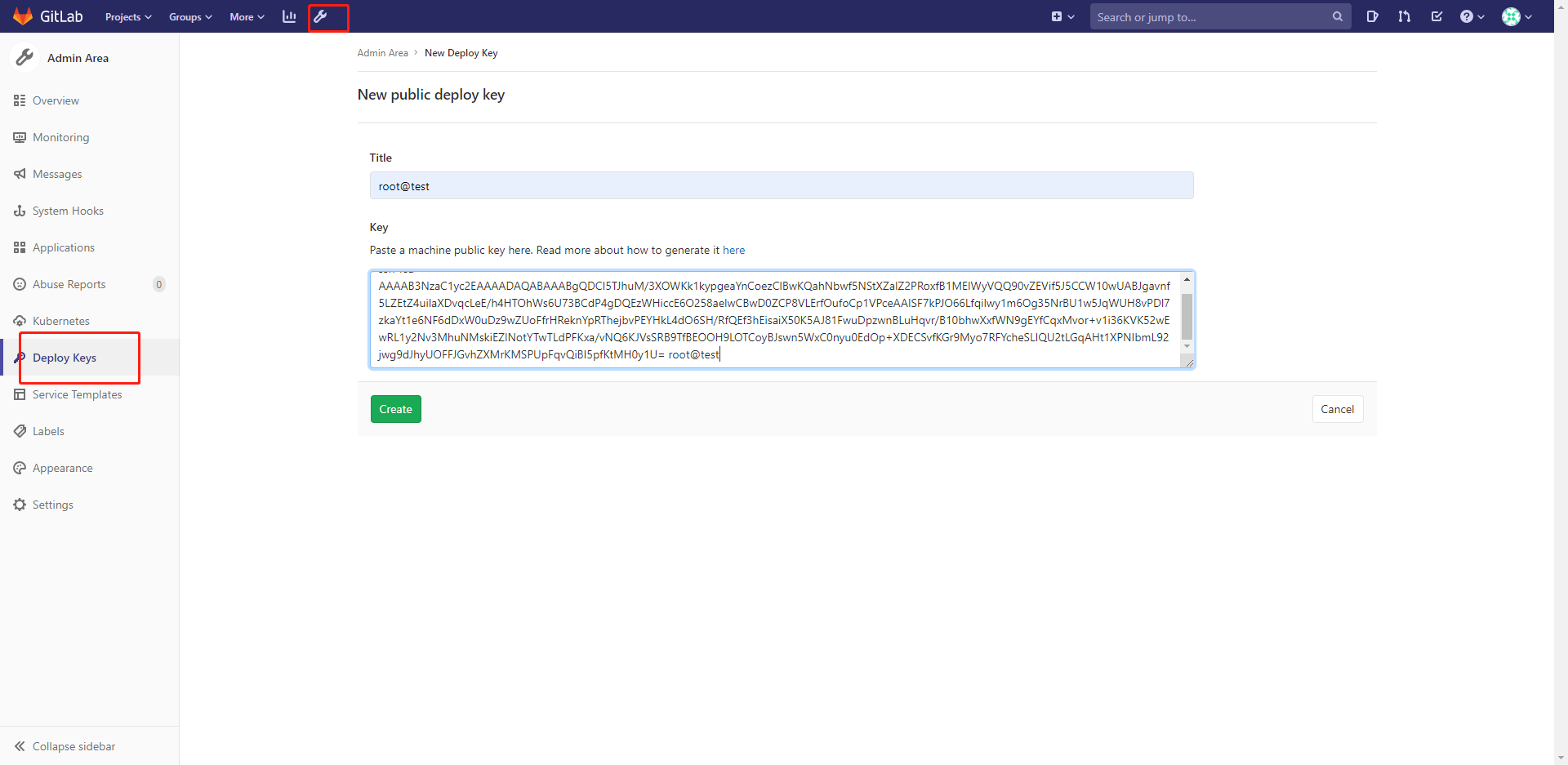Click the Key textarea scrollbar thumb
The height and width of the screenshot is (765, 1568).
(x=1187, y=316)
